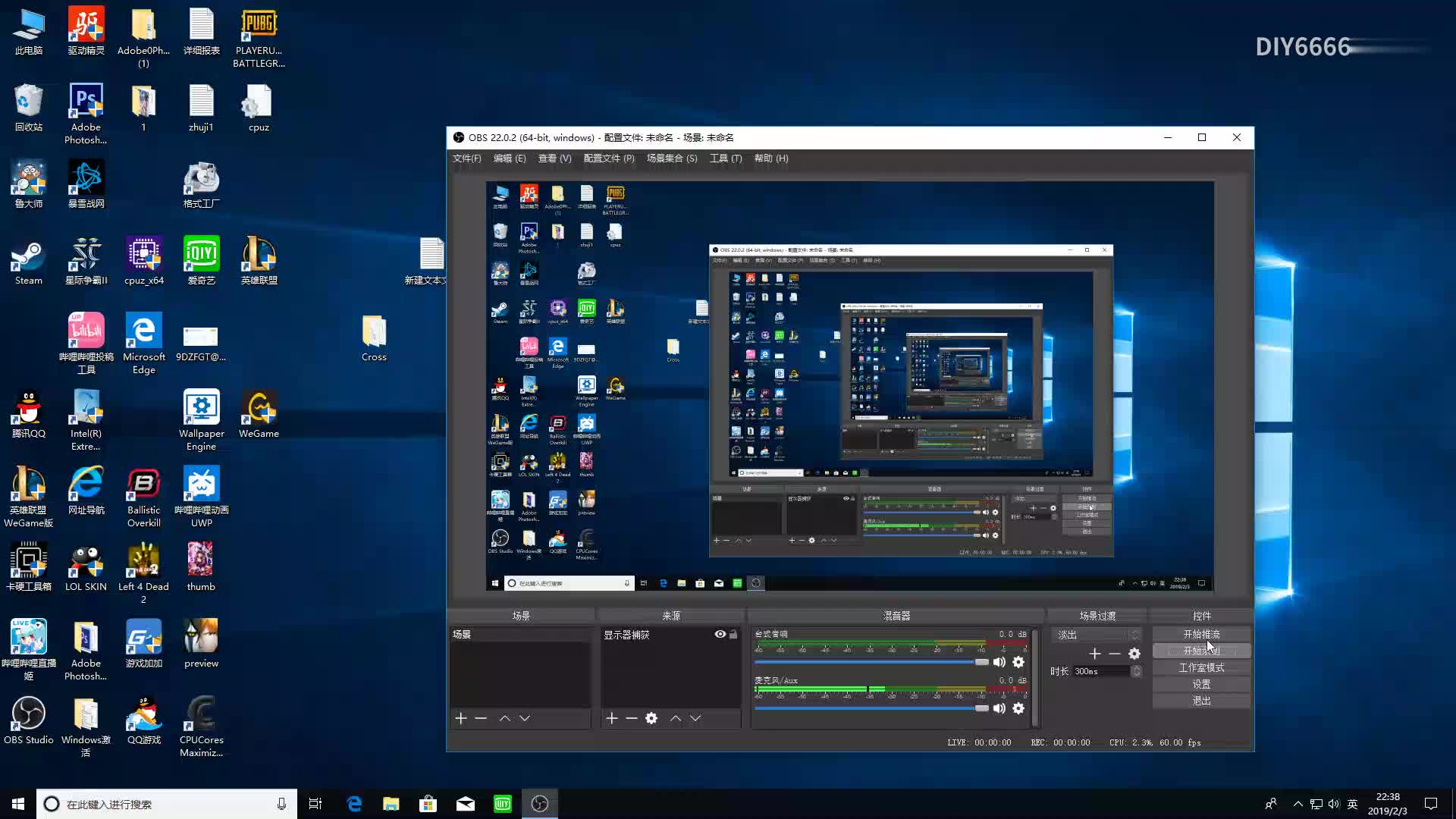1456x819 pixels.
Task: Open transition properties gear in 场景过渡
Action: tap(1134, 654)
